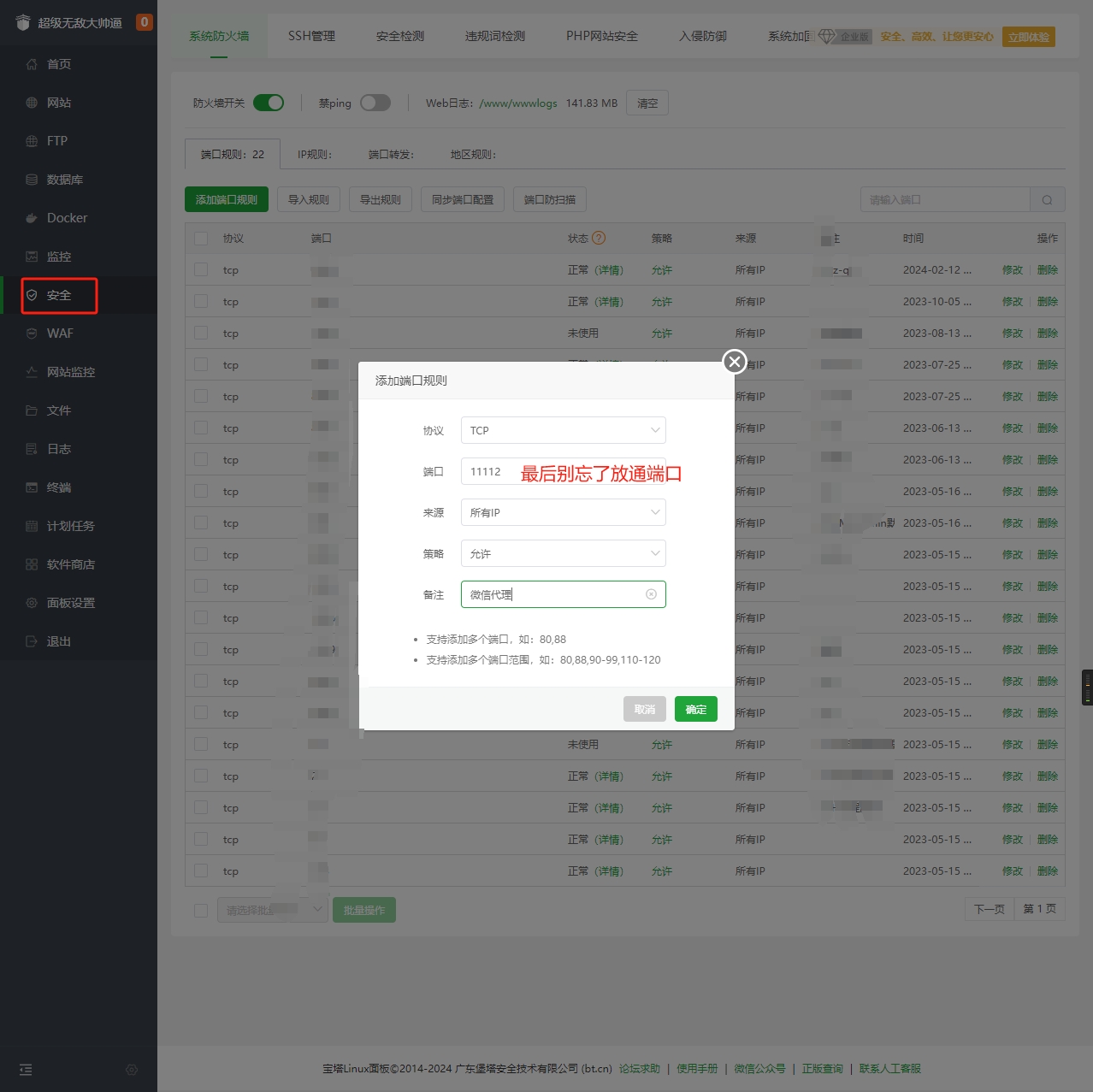
Task: Close the add port rule dialog
Action: tap(734, 362)
